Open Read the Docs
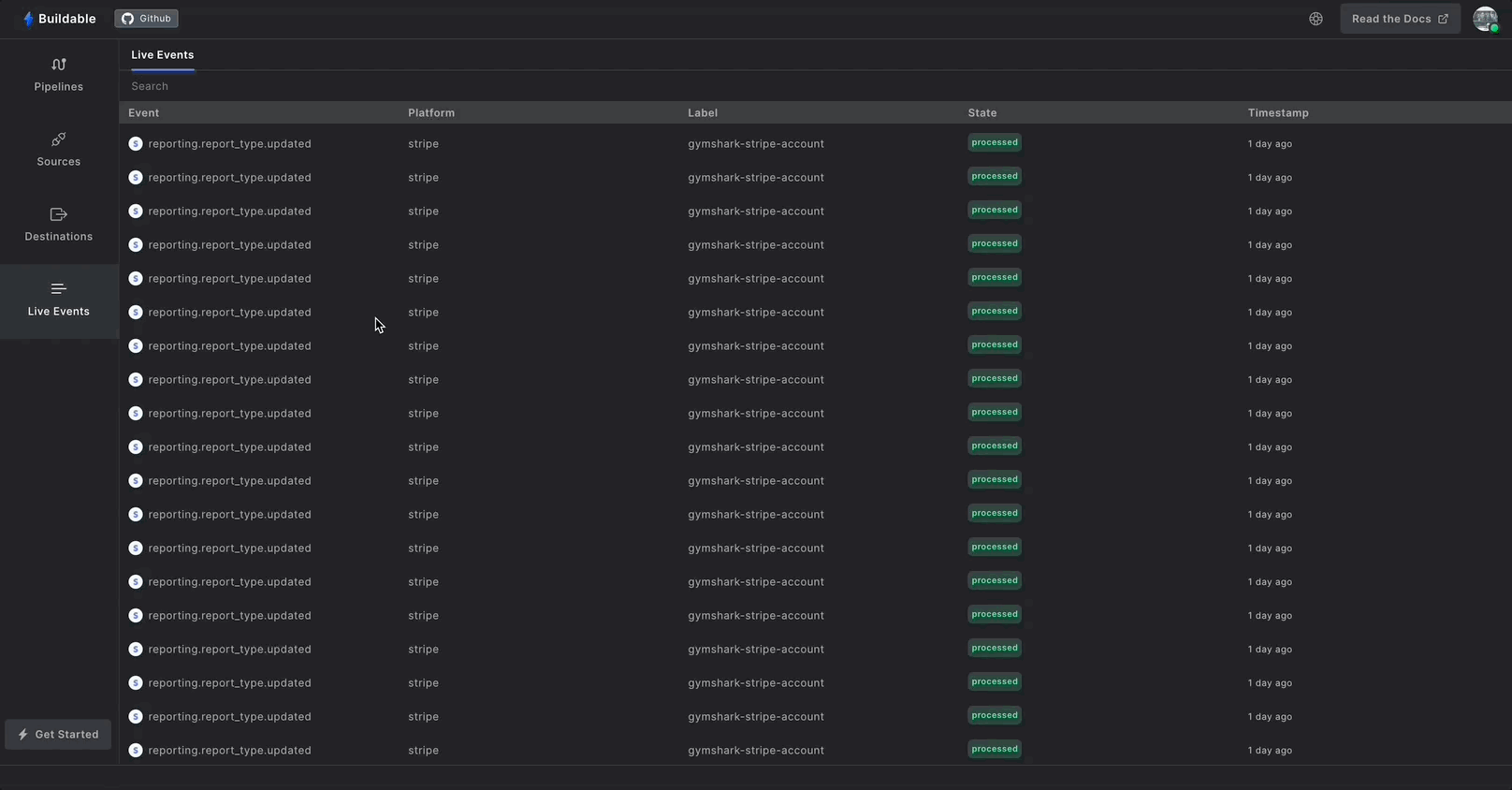 pyautogui.click(x=1400, y=19)
